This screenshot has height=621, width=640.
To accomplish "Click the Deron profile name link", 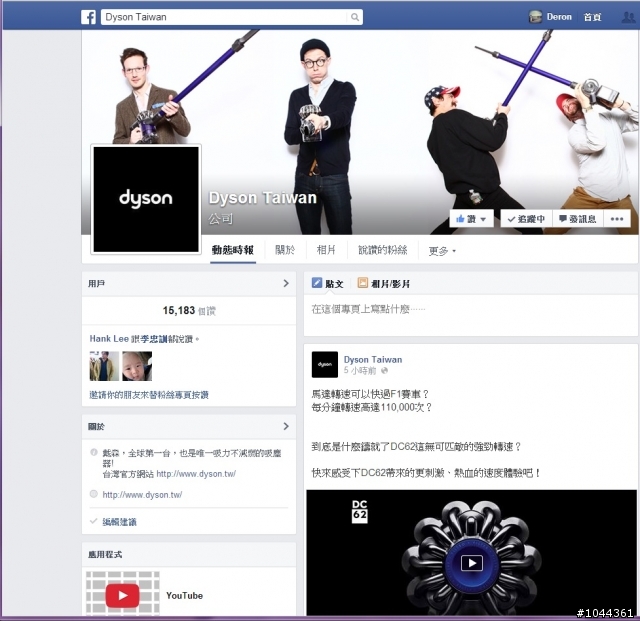I will click(x=559, y=17).
